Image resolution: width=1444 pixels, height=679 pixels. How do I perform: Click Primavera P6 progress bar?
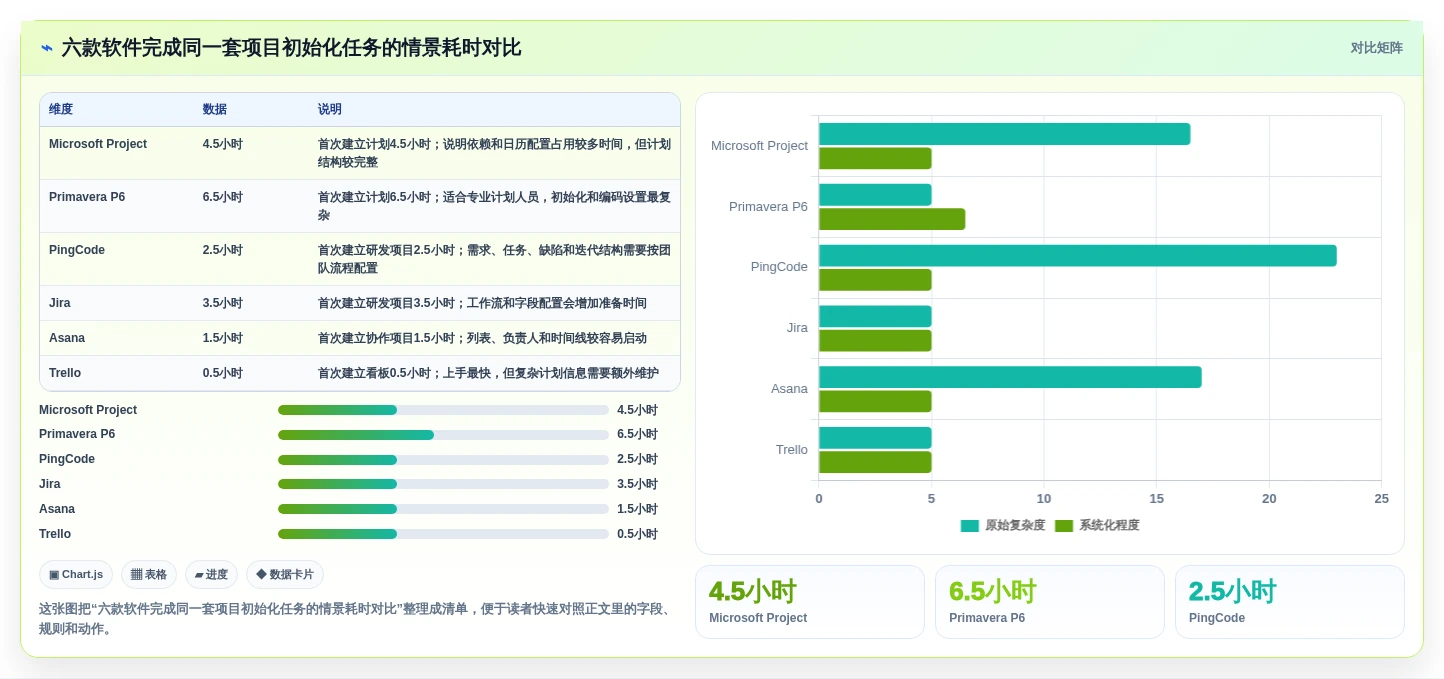(443, 435)
